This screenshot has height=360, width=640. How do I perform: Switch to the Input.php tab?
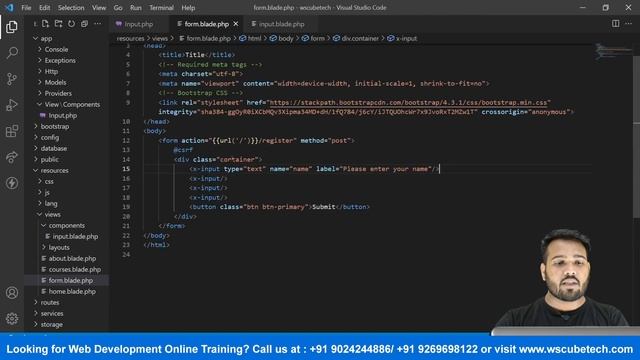click(139, 24)
